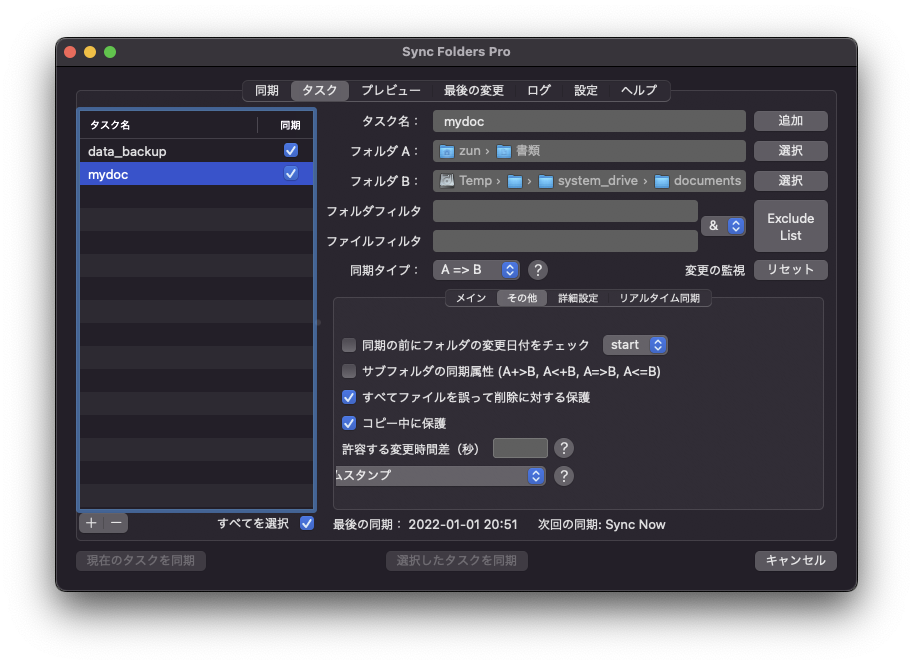Open the start dropdown
This screenshot has height=665, width=913.
click(x=635, y=345)
